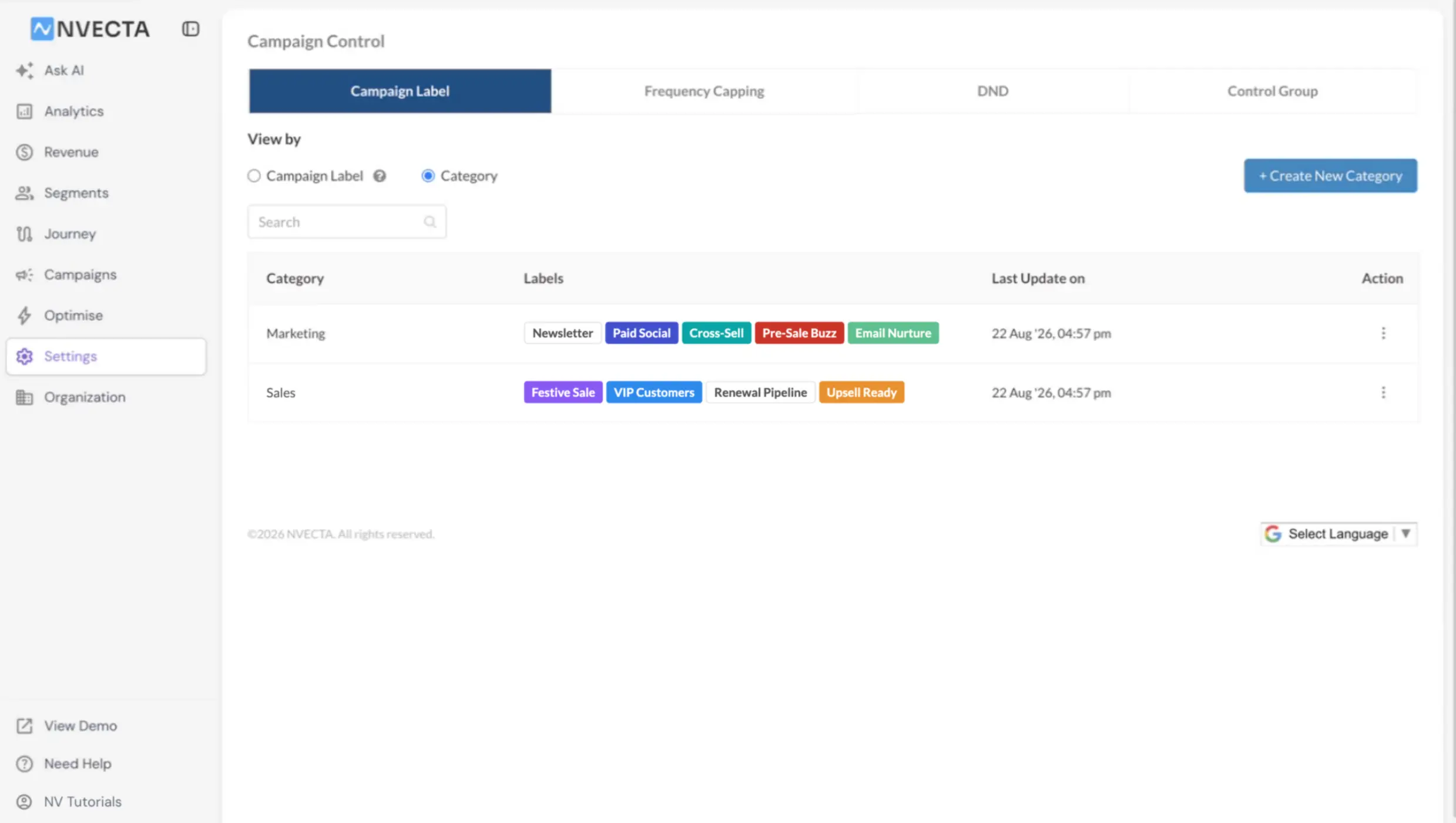The image size is (1456, 823).
Task: Open the Journey sidebar link
Action: point(106,234)
